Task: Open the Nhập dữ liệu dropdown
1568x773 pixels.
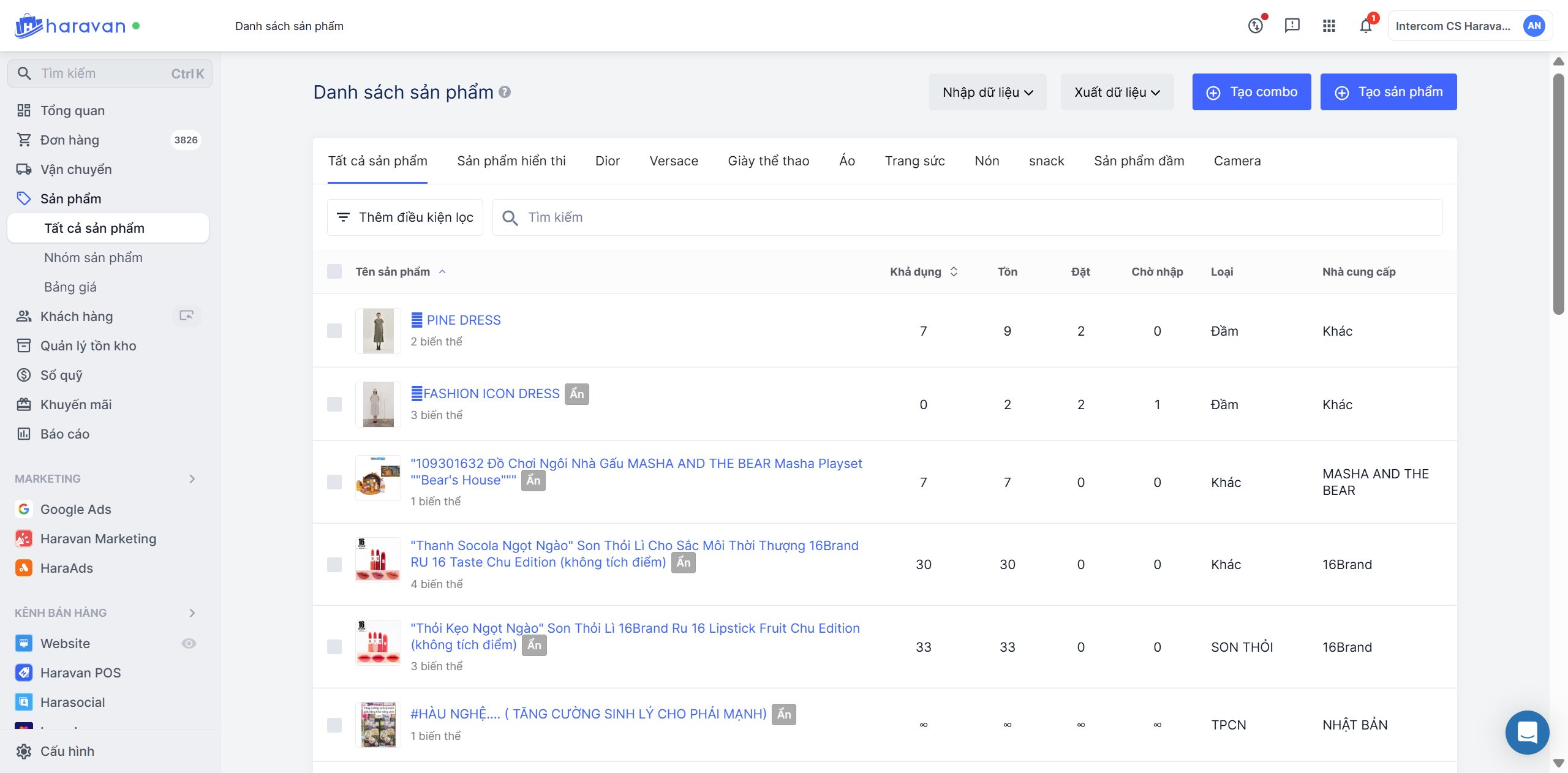Action: pyautogui.click(x=987, y=92)
